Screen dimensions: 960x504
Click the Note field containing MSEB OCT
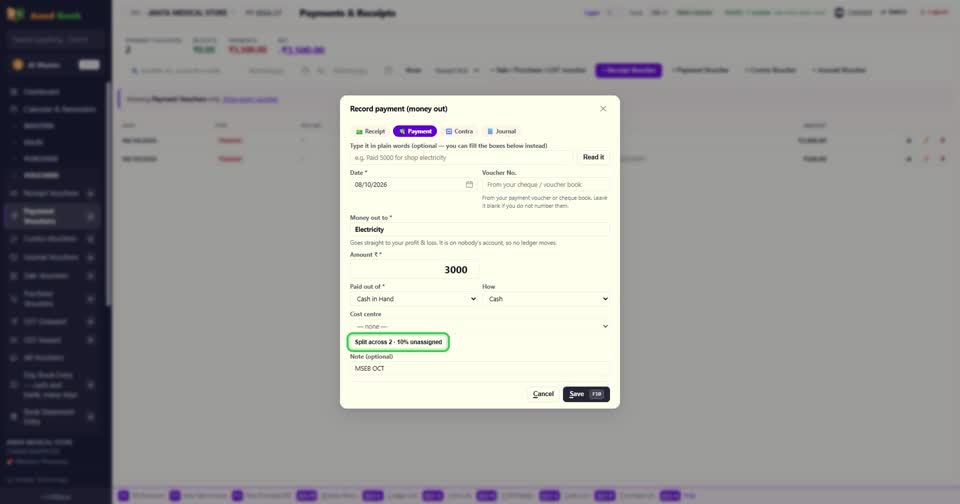click(x=479, y=369)
